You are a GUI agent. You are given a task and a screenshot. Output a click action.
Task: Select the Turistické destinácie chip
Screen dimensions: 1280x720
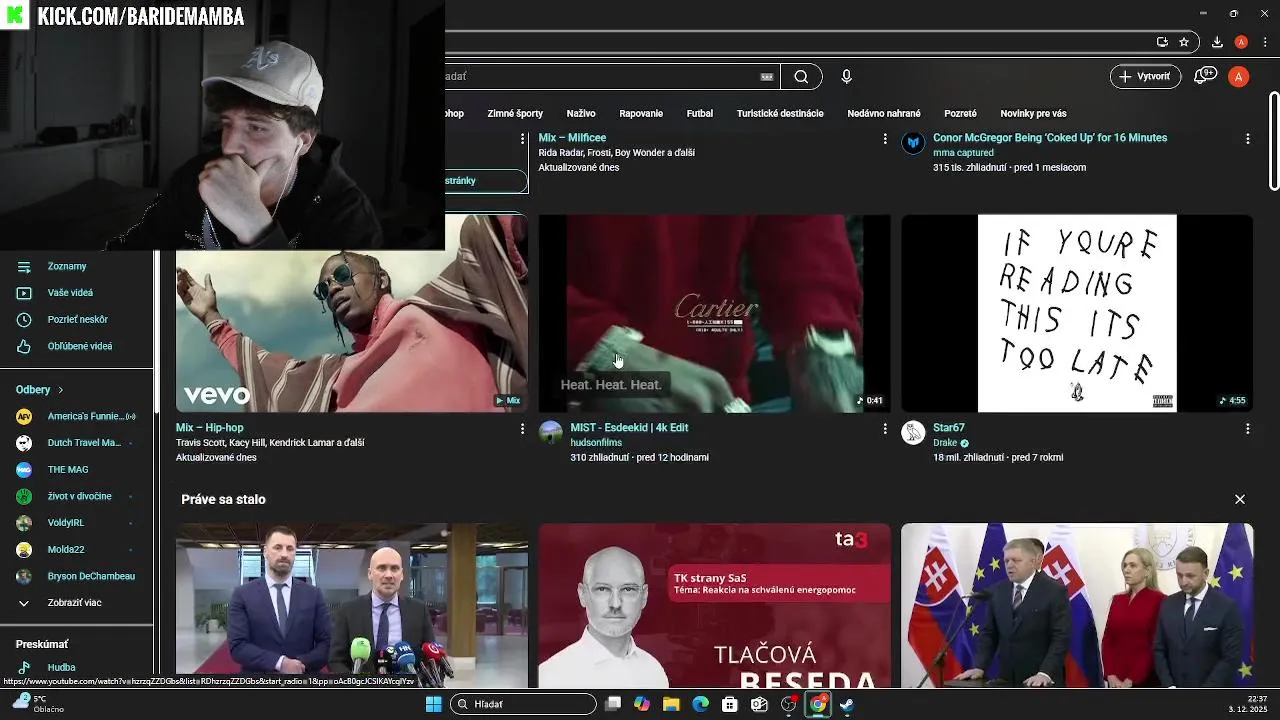pyautogui.click(x=780, y=114)
